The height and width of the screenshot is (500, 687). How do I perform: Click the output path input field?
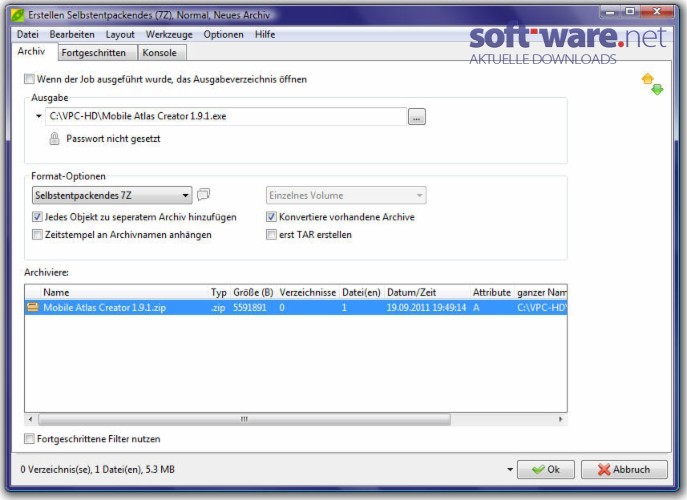(x=226, y=116)
